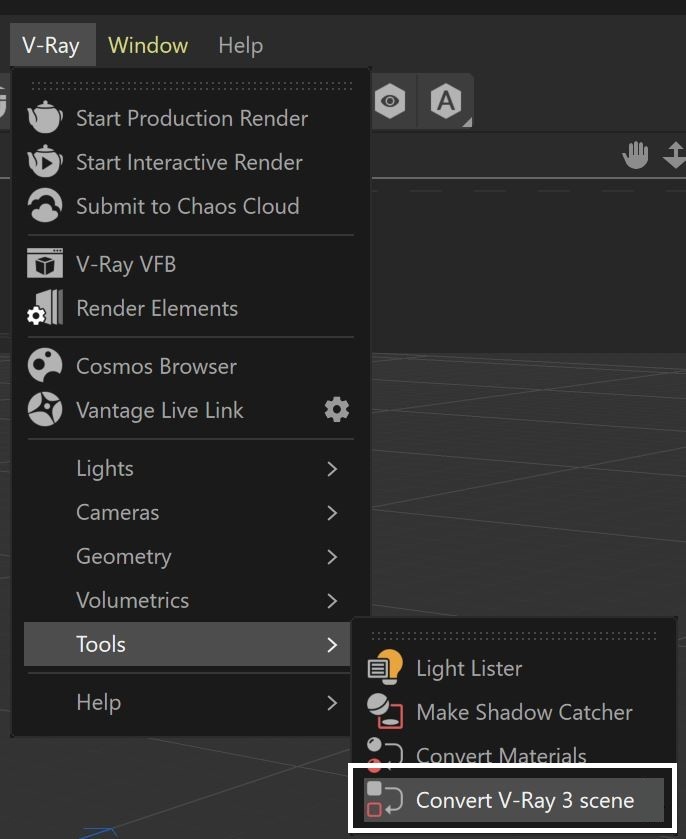Expand the Help submenu arrow in V-Ray menu

[332, 703]
